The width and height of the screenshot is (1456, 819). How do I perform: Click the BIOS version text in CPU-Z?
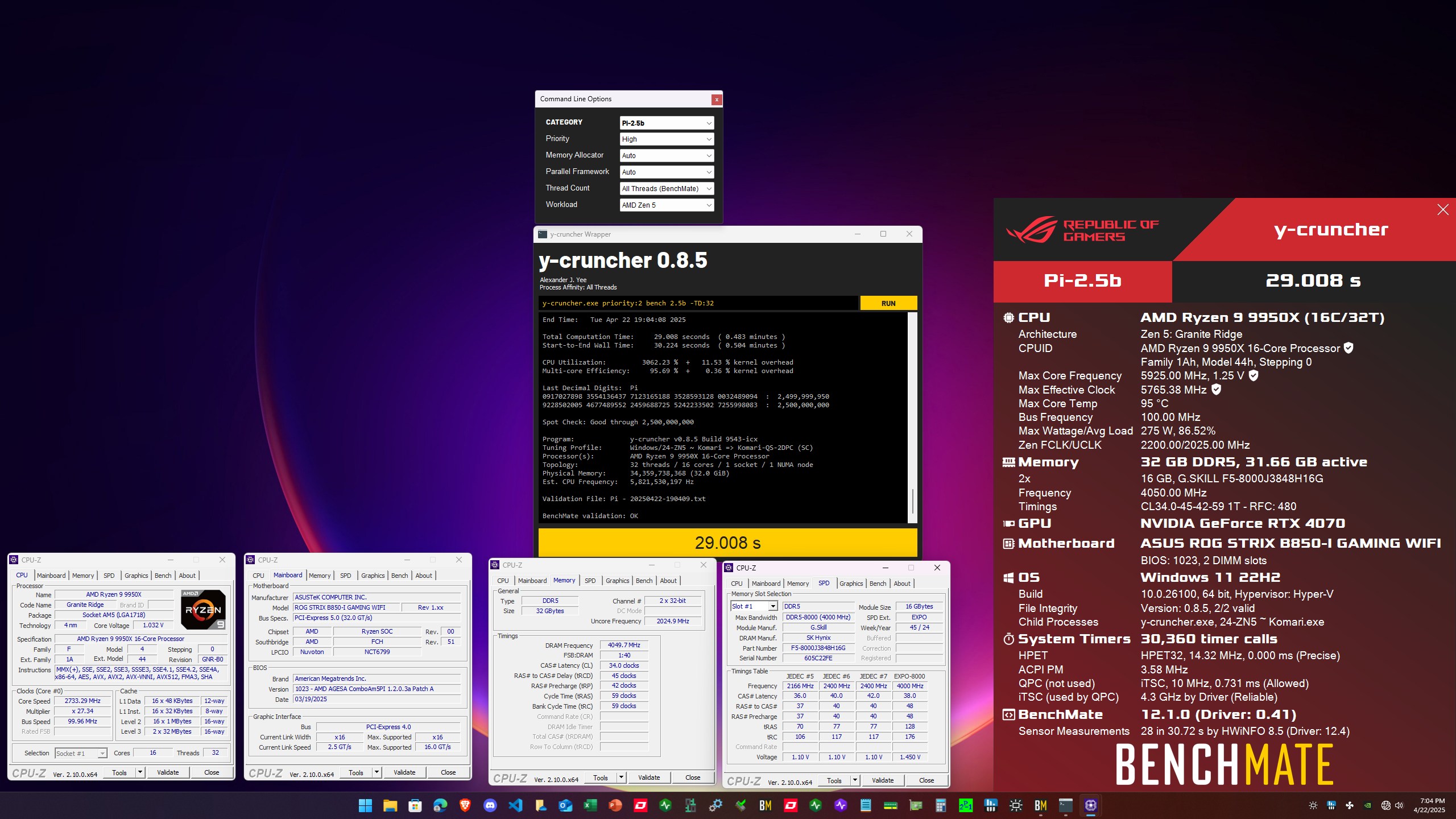click(377, 689)
